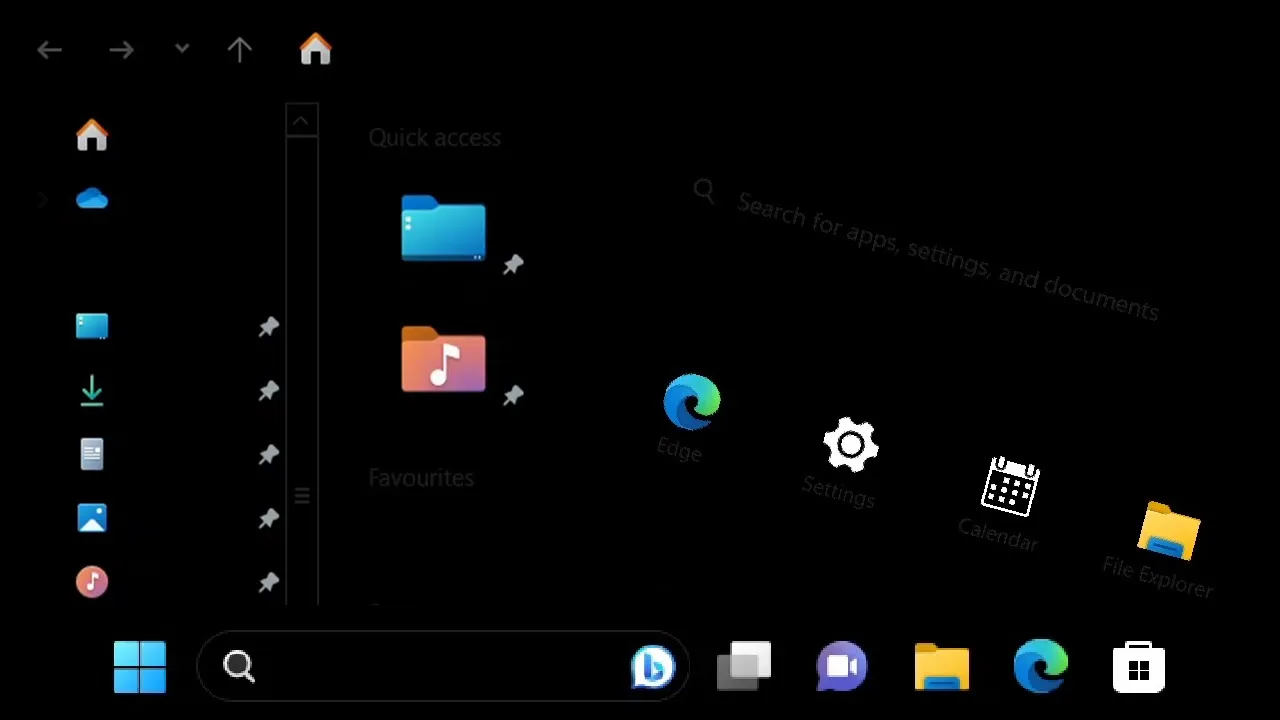Open Pictures in the sidebar
This screenshot has height=720, width=1280.
(x=92, y=518)
